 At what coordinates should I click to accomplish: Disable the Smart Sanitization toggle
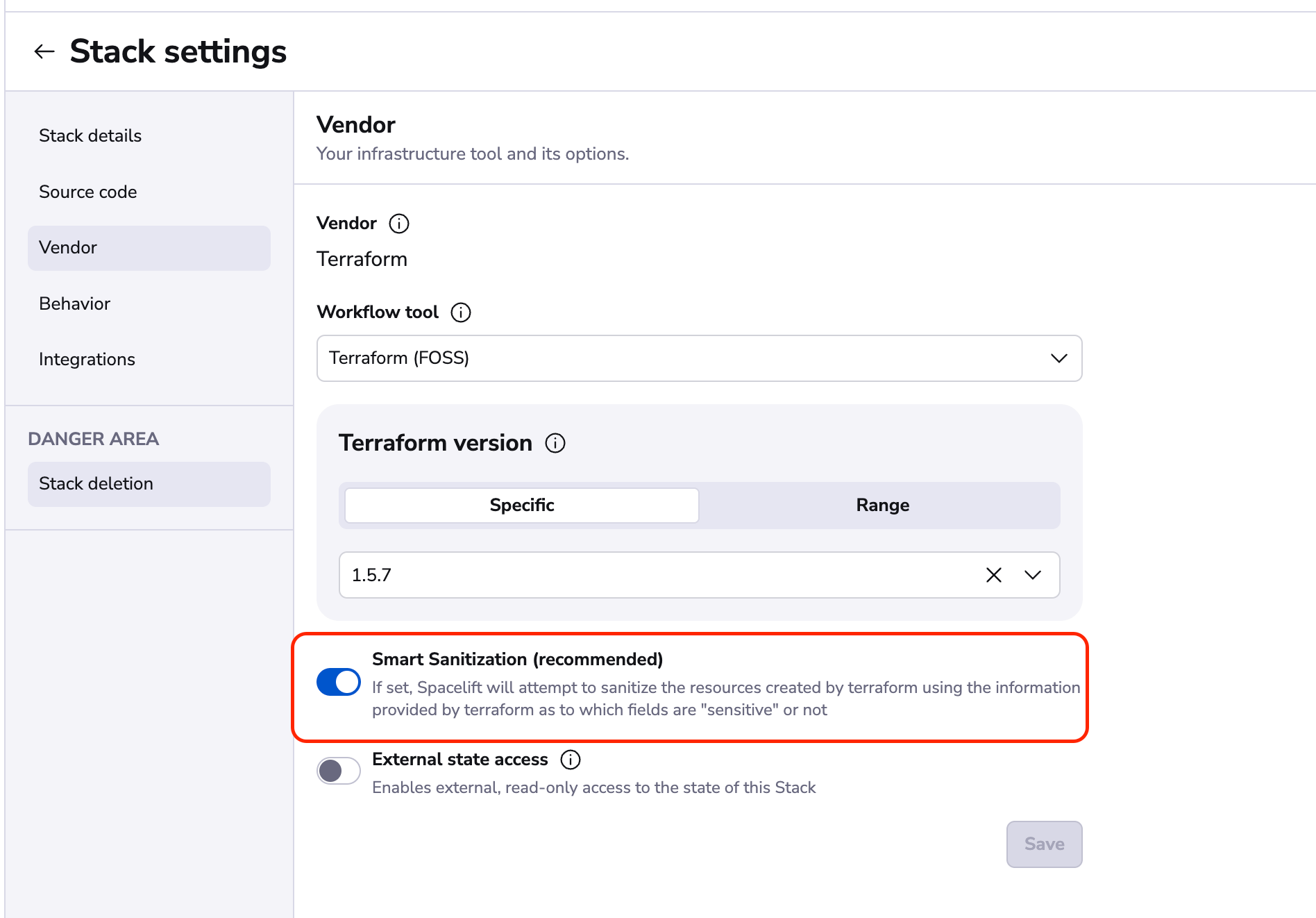click(x=339, y=682)
